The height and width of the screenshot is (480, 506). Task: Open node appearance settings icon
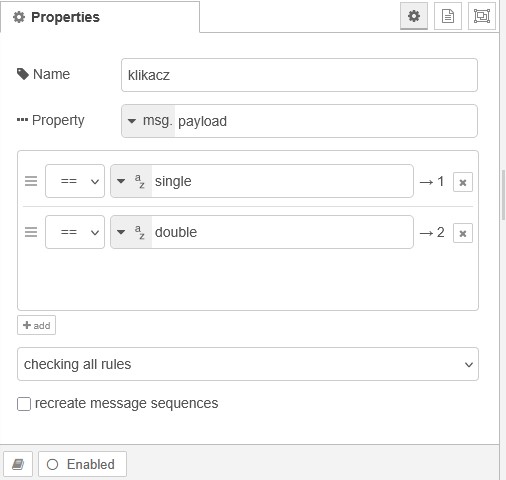click(x=482, y=16)
